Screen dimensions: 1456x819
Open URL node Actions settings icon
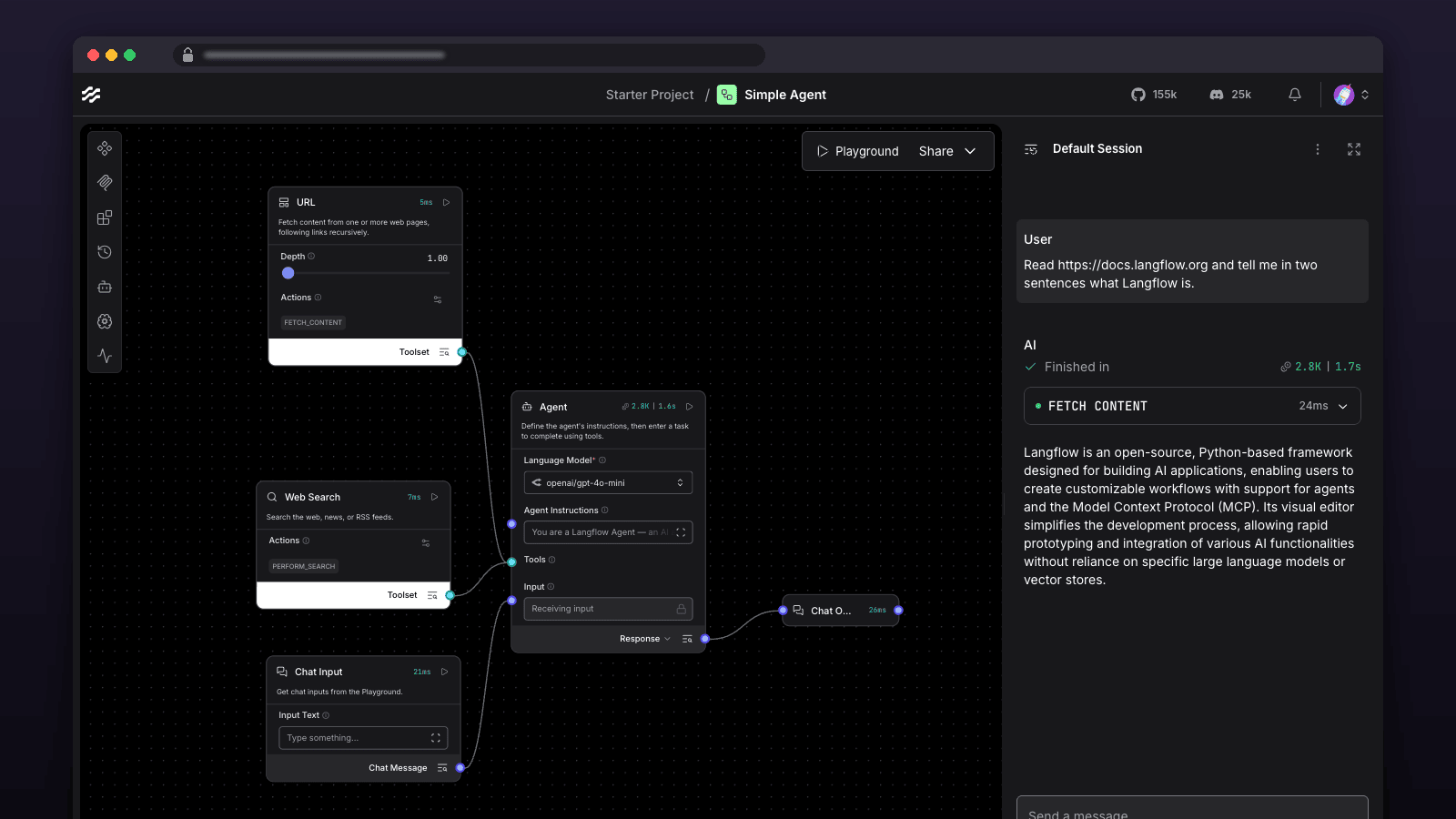pyautogui.click(x=438, y=299)
